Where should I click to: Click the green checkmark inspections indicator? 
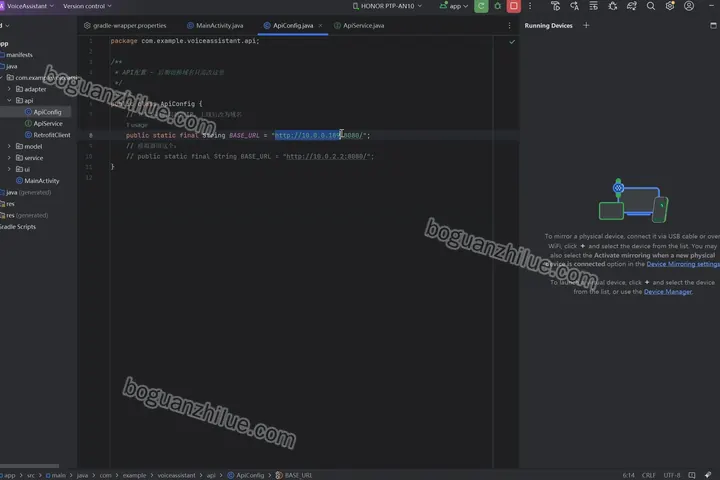[x=512, y=42]
